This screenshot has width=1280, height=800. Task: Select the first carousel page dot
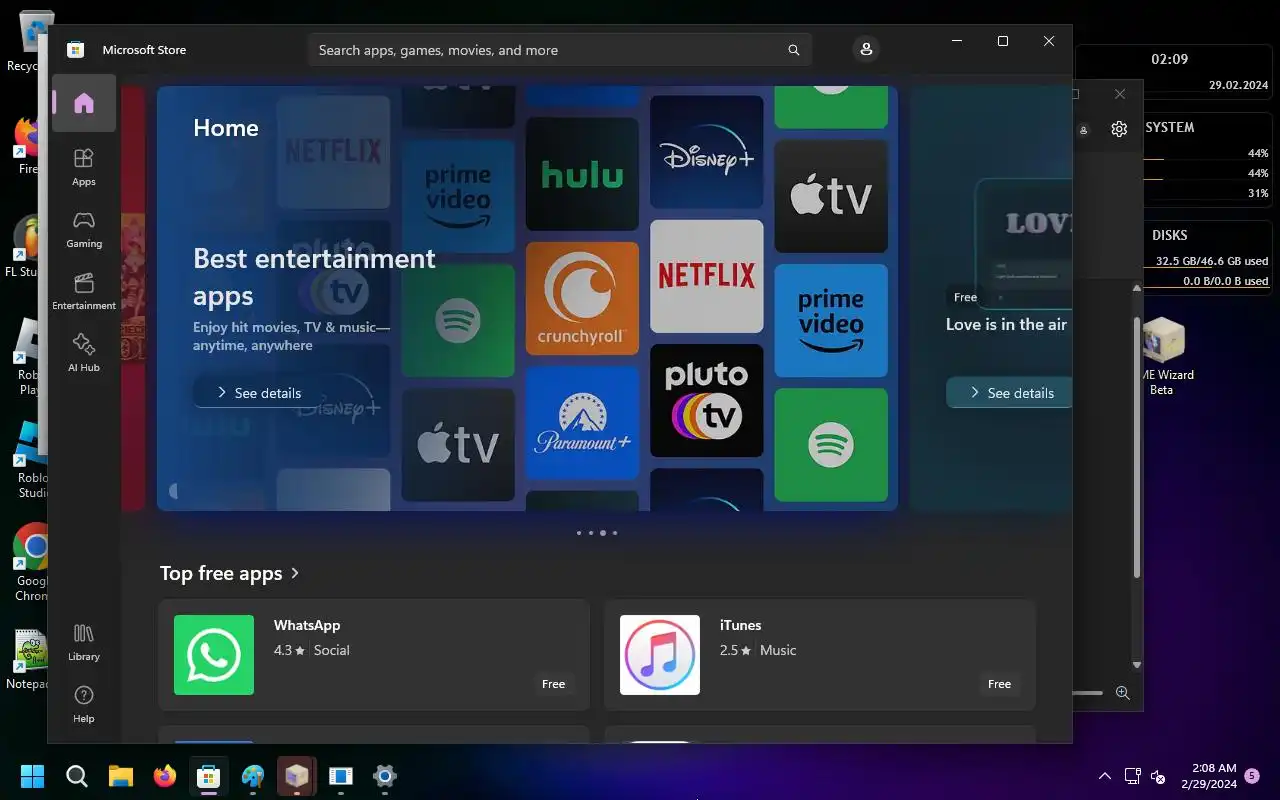pos(579,533)
